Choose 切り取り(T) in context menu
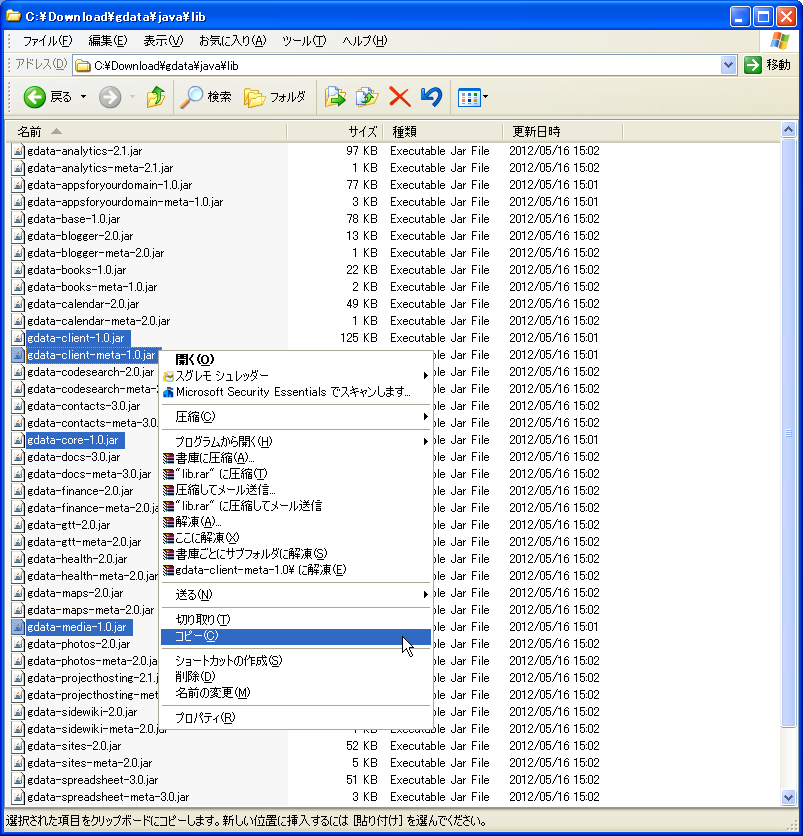This screenshot has height=836, width=803. click(295, 620)
